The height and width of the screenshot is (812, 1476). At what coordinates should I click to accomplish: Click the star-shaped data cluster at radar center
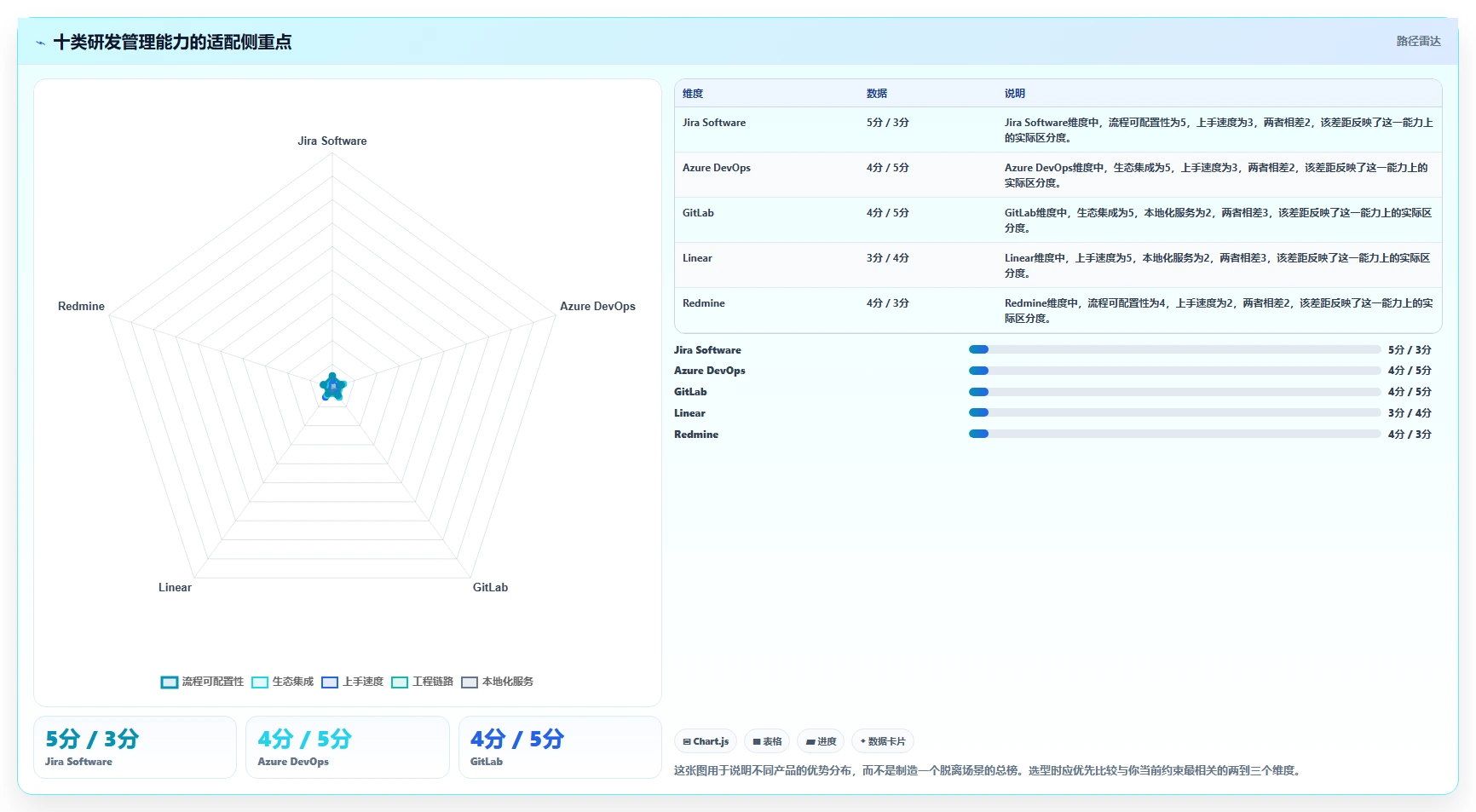pyautogui.click(x=332, y=387)
